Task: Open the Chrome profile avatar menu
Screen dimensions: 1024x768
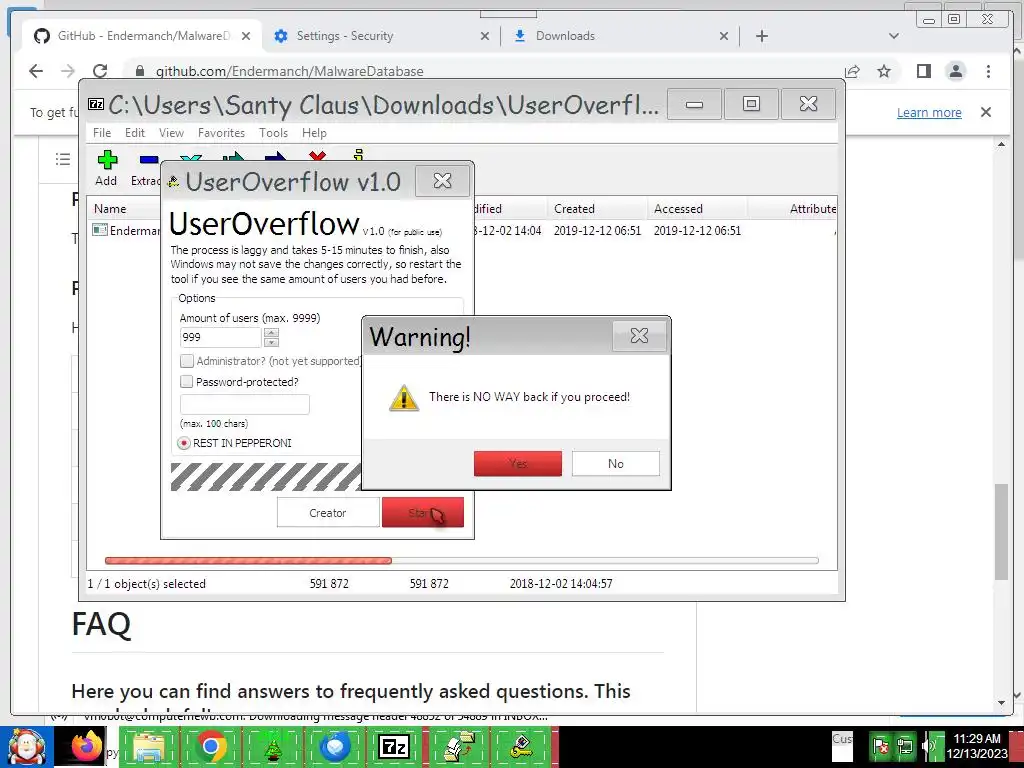Action: tap(955, 71)
